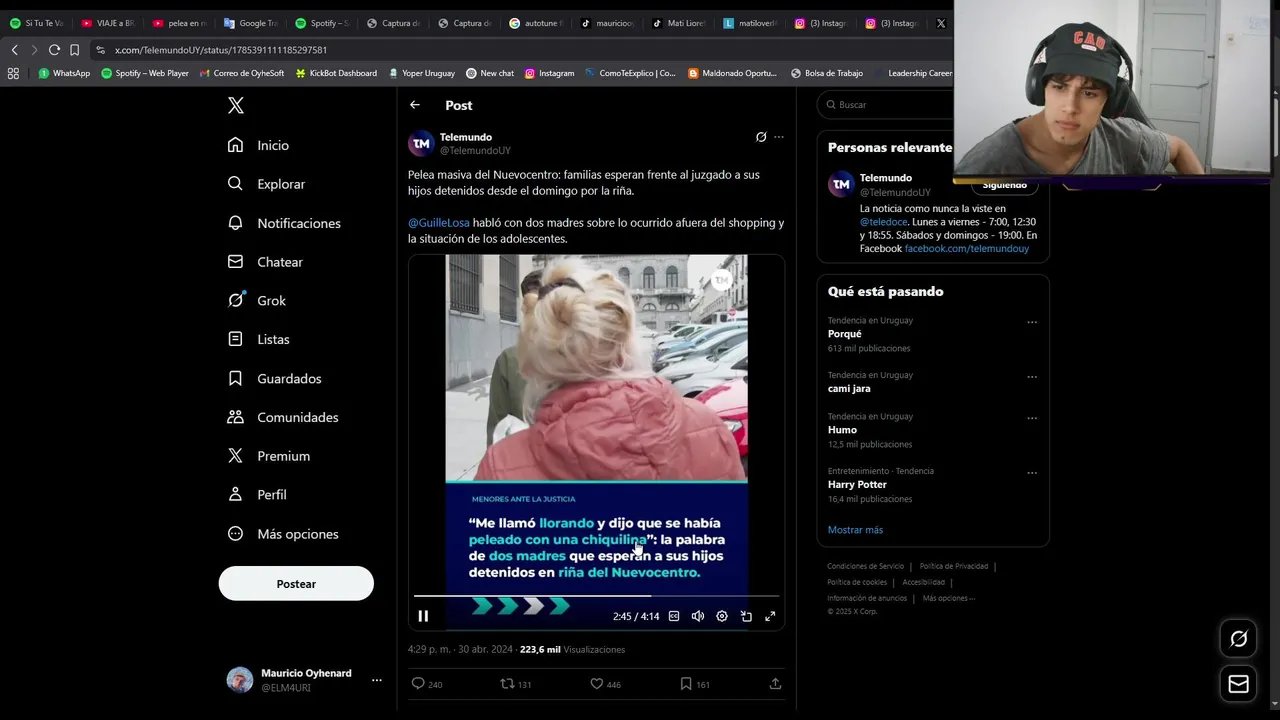
Task: Open account menu next to Mauricio Oyhenard
Action: coord(377,680)
